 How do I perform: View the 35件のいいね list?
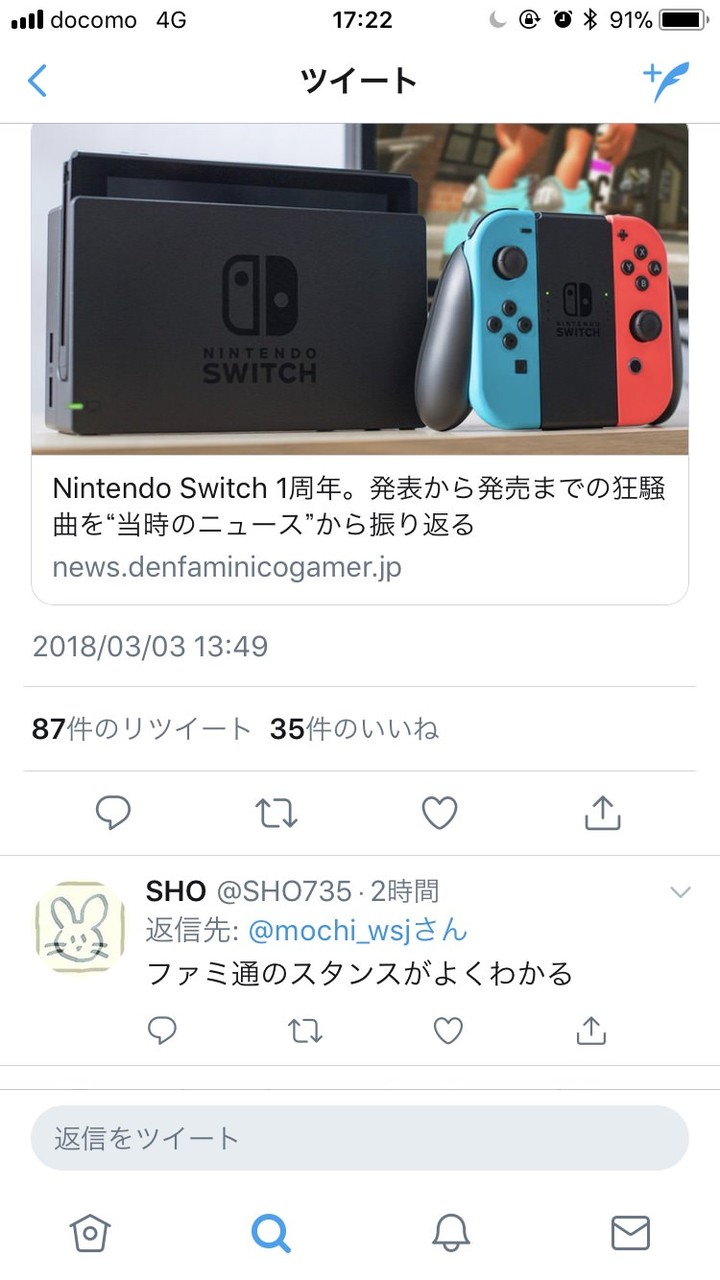(354, 729)
